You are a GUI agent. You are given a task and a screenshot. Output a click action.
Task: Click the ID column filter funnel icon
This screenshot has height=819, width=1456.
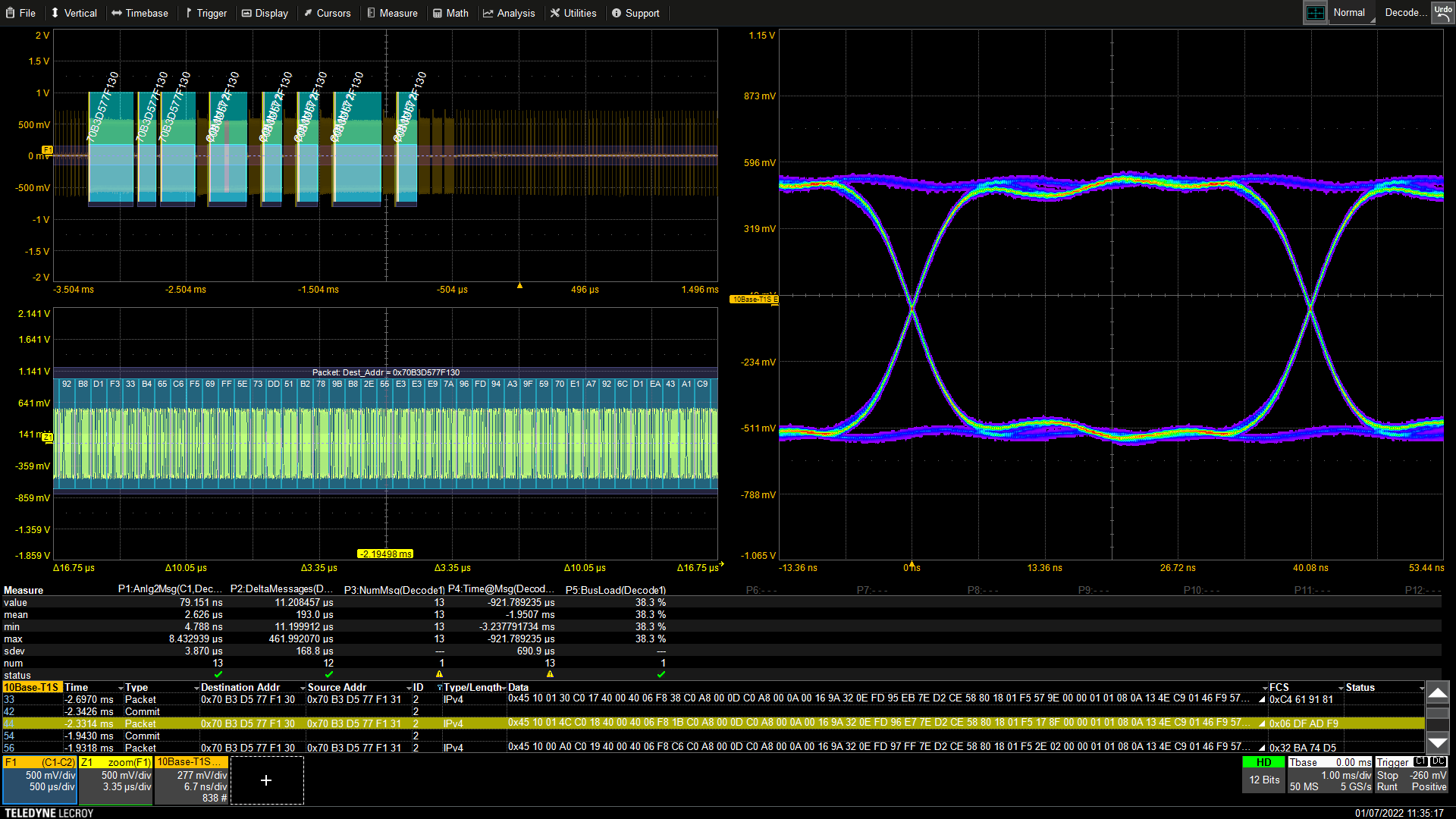point(439,688)
